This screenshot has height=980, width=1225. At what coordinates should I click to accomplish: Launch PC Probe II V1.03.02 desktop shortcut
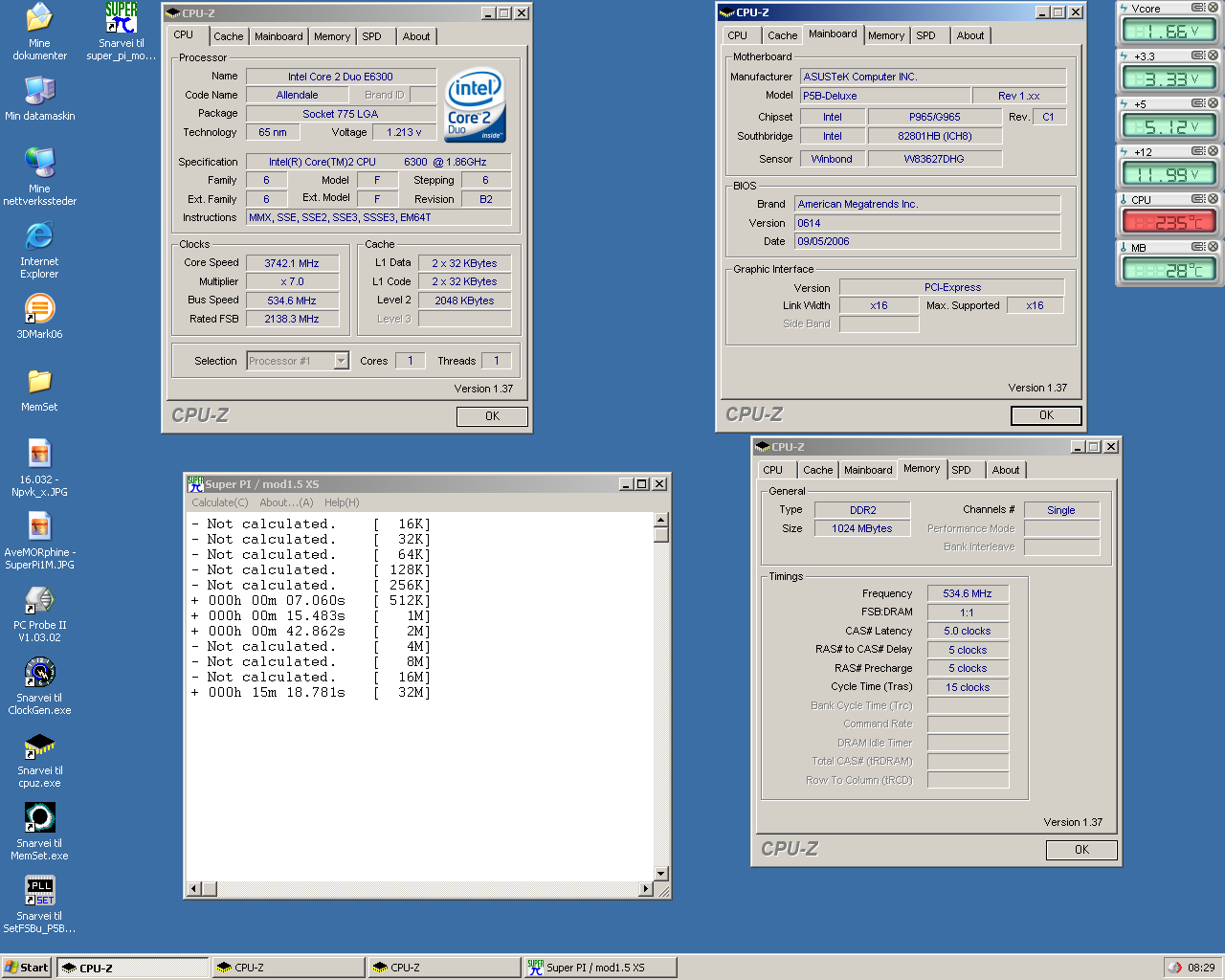pos(39,613)
